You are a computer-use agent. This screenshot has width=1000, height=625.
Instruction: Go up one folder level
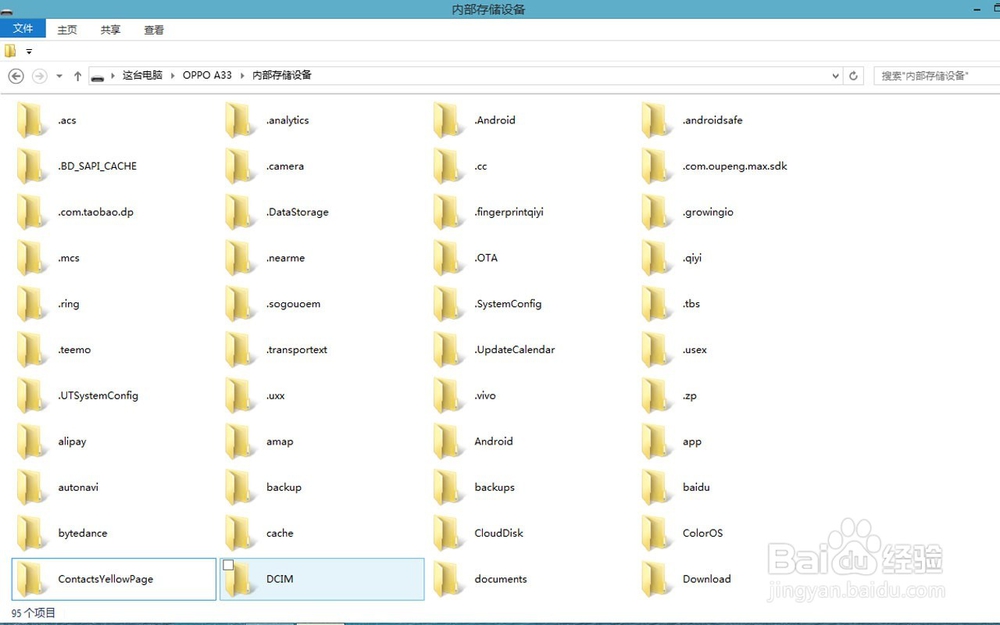(77, 76)
